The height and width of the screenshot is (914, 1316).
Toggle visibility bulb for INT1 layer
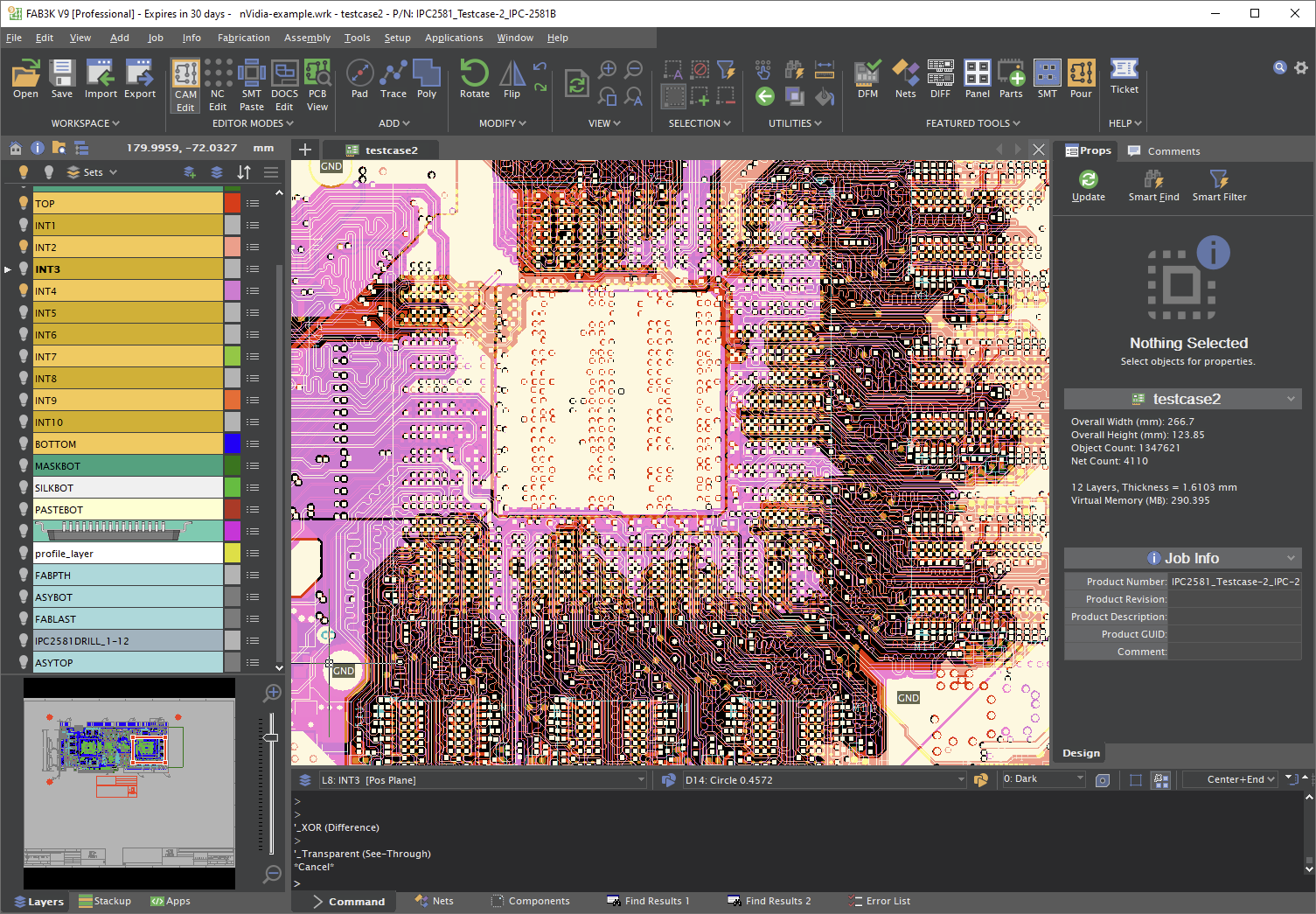coord(24,225)
